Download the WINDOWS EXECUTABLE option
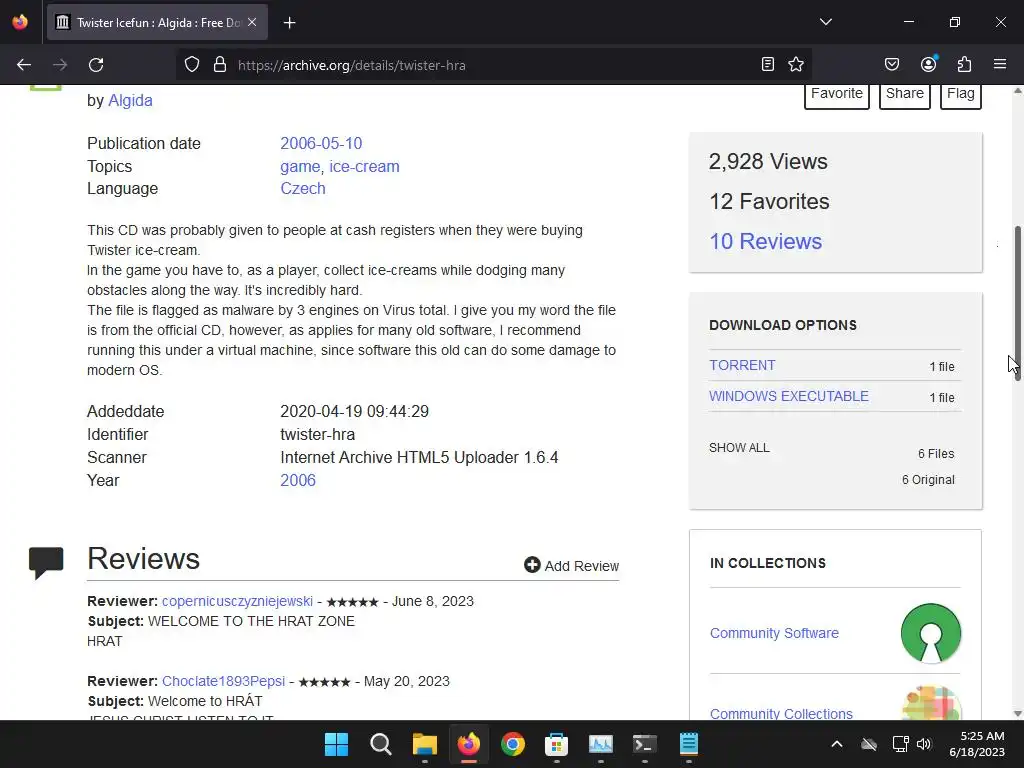The height and width of the screenshot is (768, 1024). (788, 396)
